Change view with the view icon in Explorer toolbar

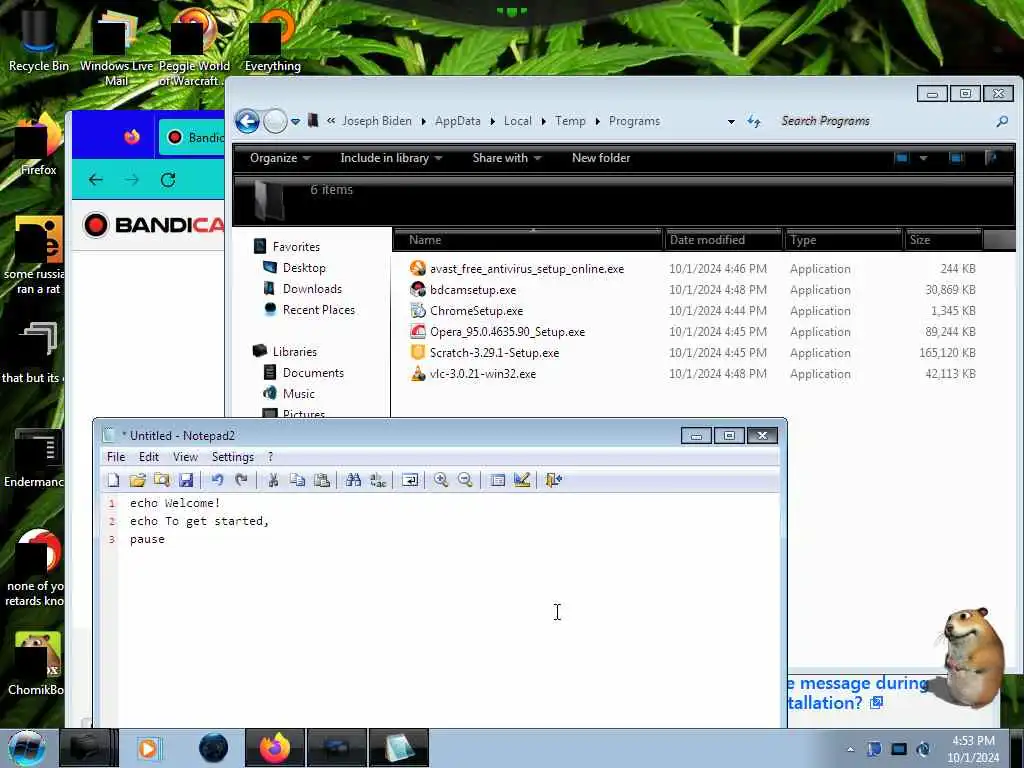(x=902, y=158)
